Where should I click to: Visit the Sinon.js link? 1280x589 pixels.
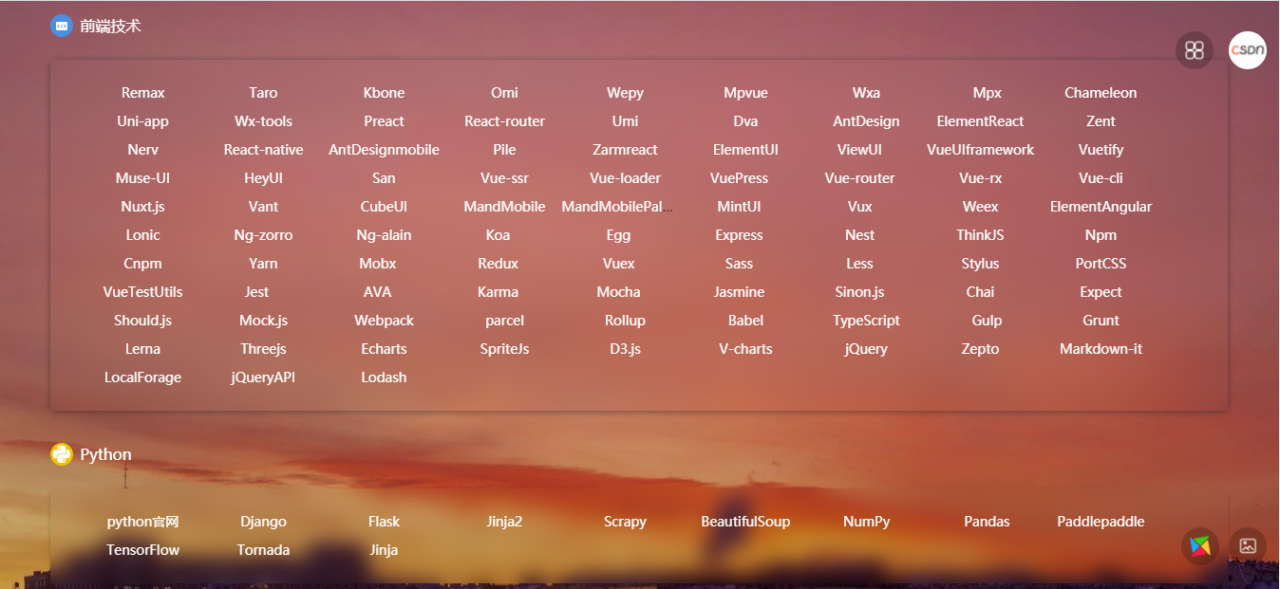(860, 292)
